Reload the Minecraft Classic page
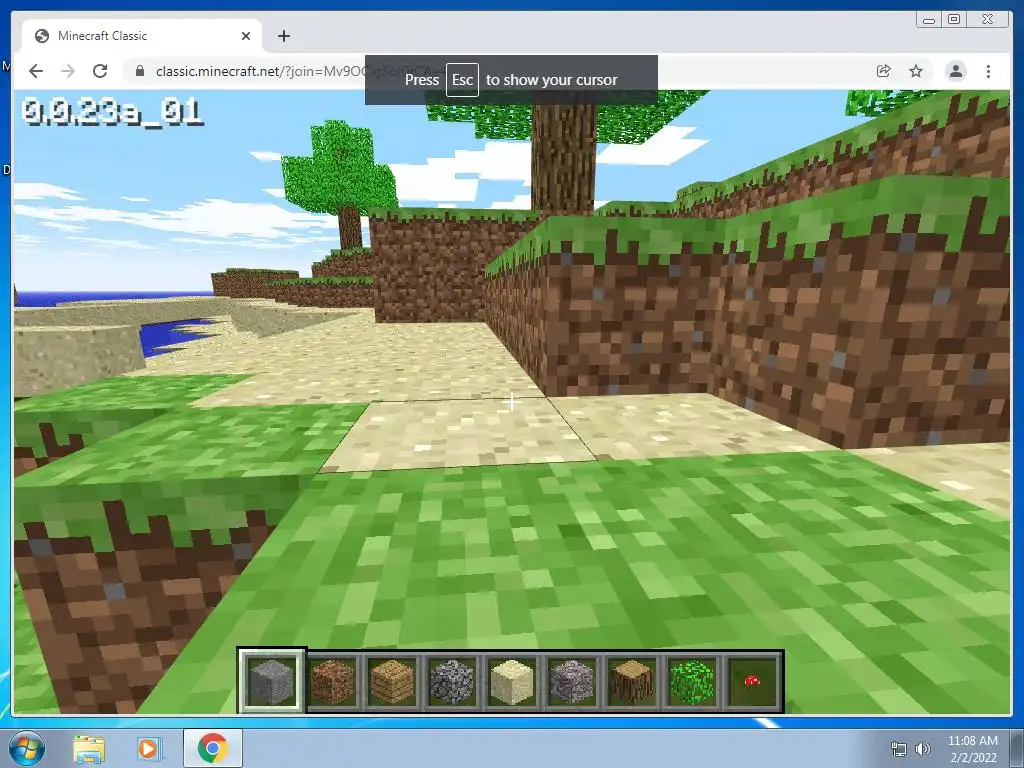The image size is (1024, 768). [100, 71]
